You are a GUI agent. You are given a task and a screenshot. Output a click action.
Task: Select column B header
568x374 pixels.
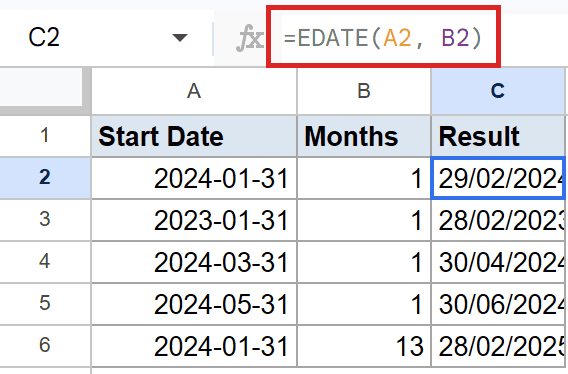364,91
